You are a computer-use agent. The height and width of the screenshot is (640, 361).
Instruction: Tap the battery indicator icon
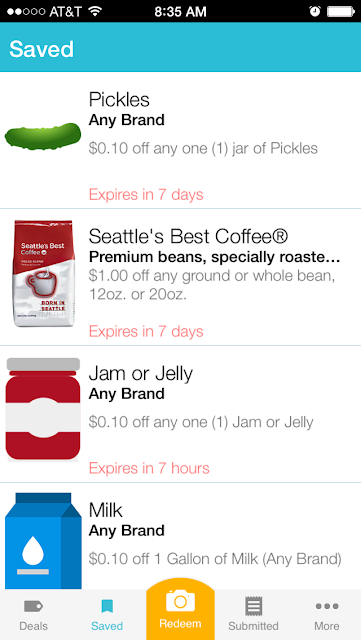tap(341, 11)
